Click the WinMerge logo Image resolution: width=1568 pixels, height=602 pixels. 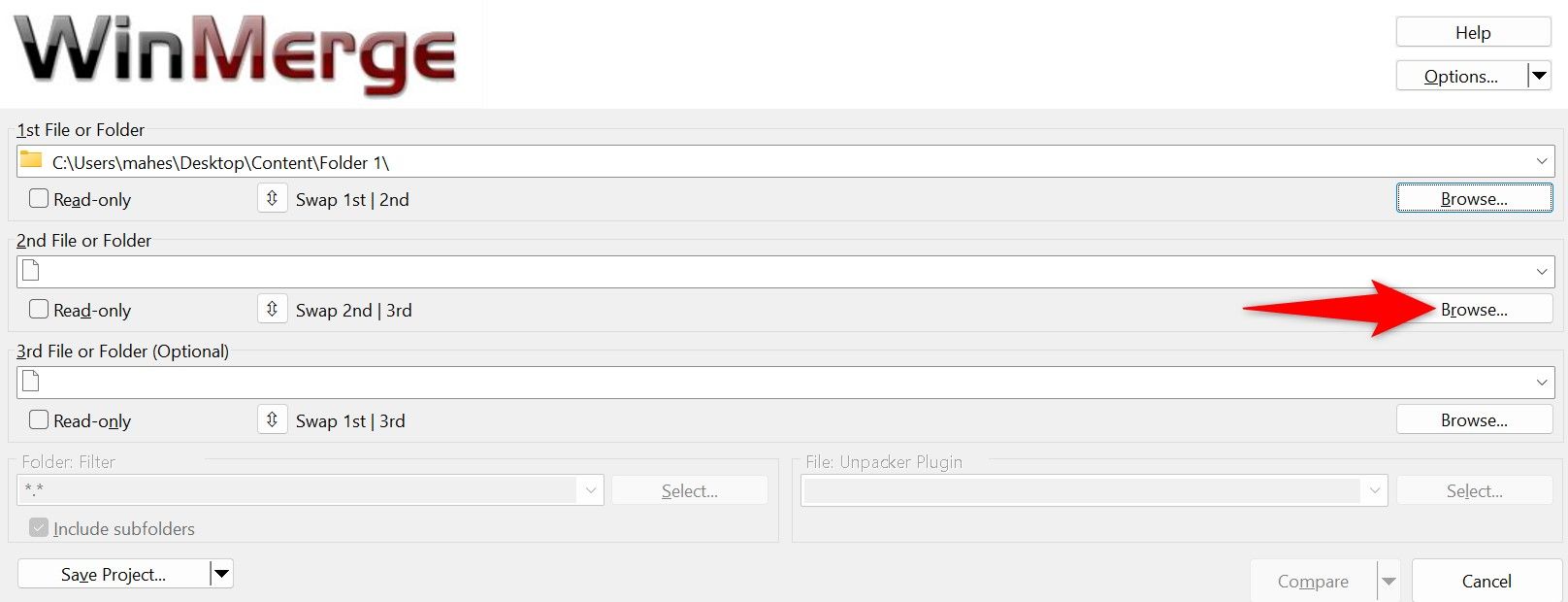pyautogui.click(x=235, y=52)
